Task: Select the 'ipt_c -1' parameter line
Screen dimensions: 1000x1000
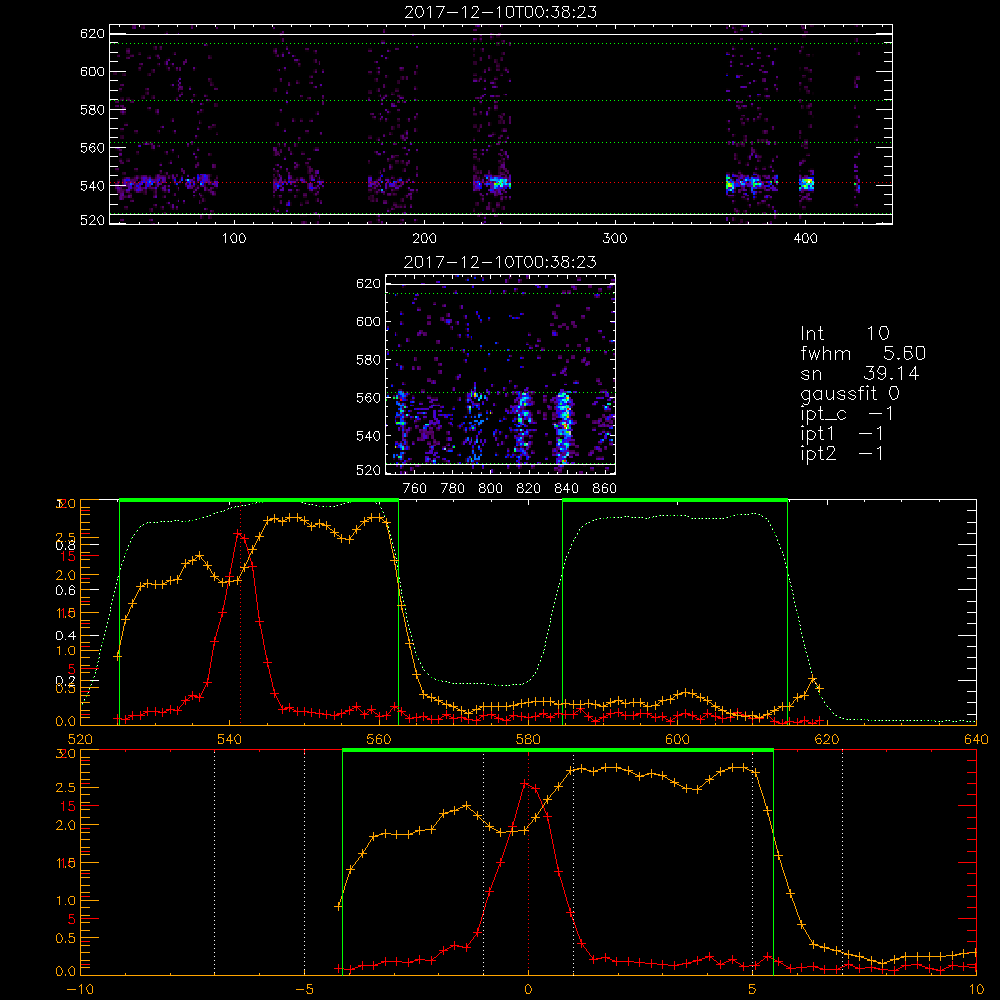Action: (x=847, y=414)
